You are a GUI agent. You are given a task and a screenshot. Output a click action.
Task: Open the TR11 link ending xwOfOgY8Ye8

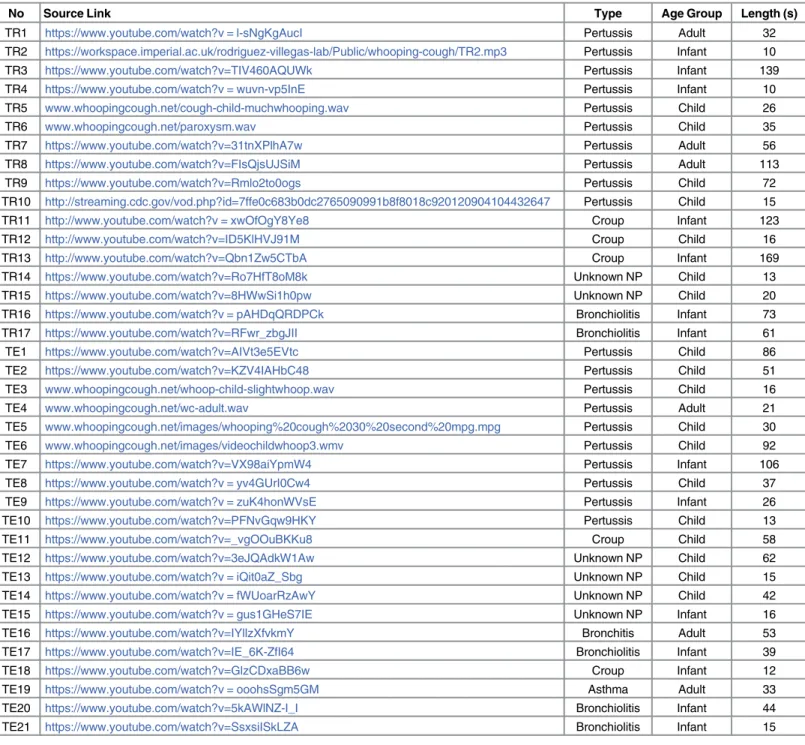click(177, 220)
